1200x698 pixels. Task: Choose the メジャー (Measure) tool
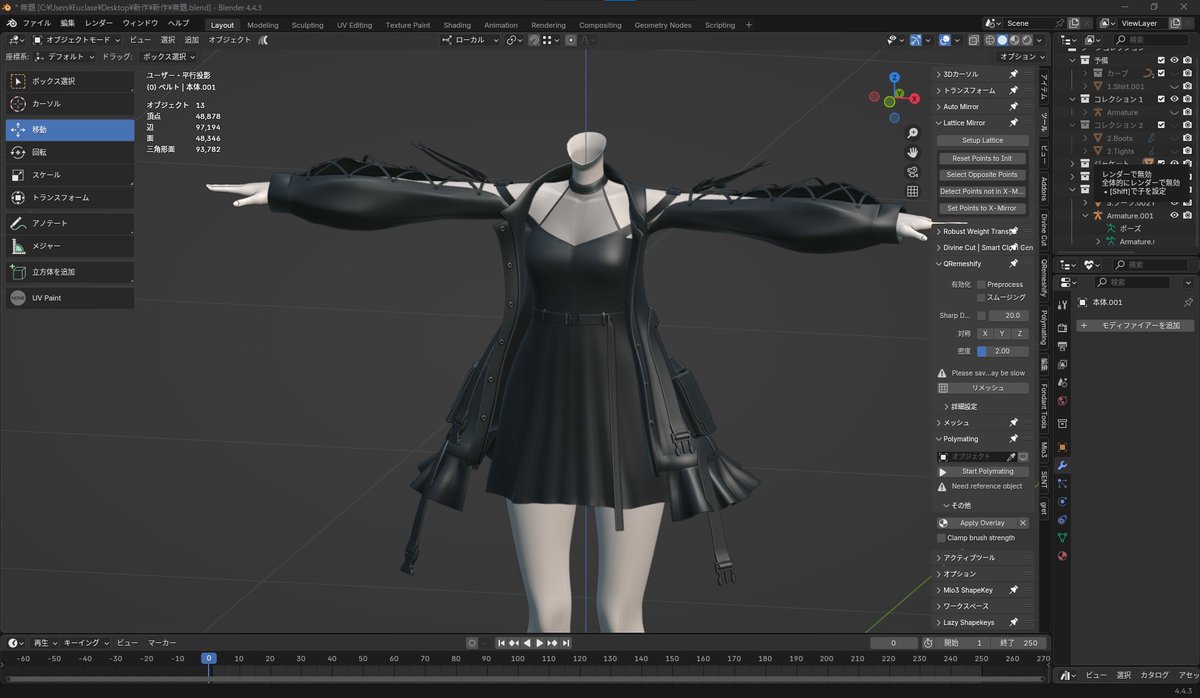(x=69, y=246)
